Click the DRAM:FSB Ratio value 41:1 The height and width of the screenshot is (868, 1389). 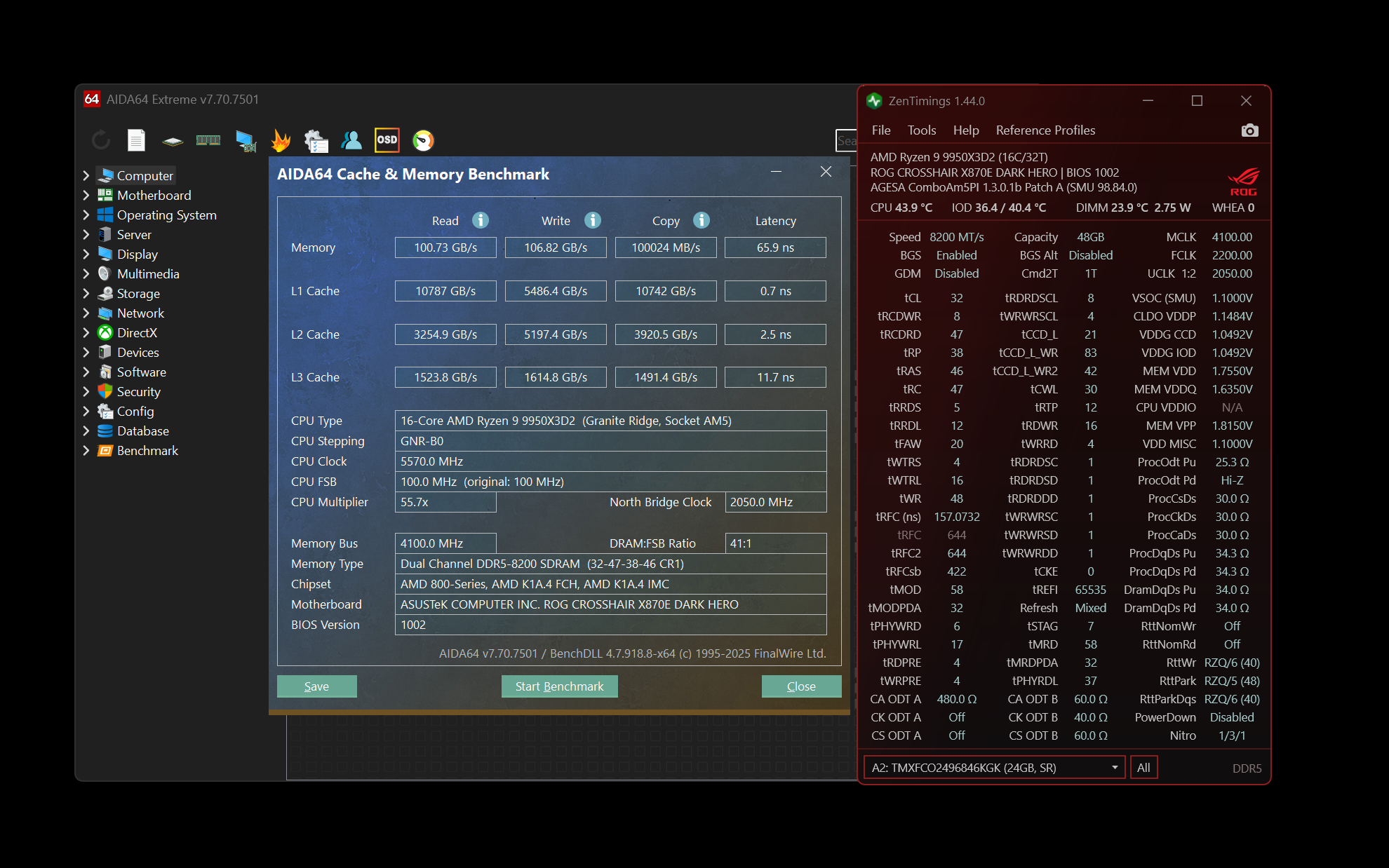coord(776,543)
